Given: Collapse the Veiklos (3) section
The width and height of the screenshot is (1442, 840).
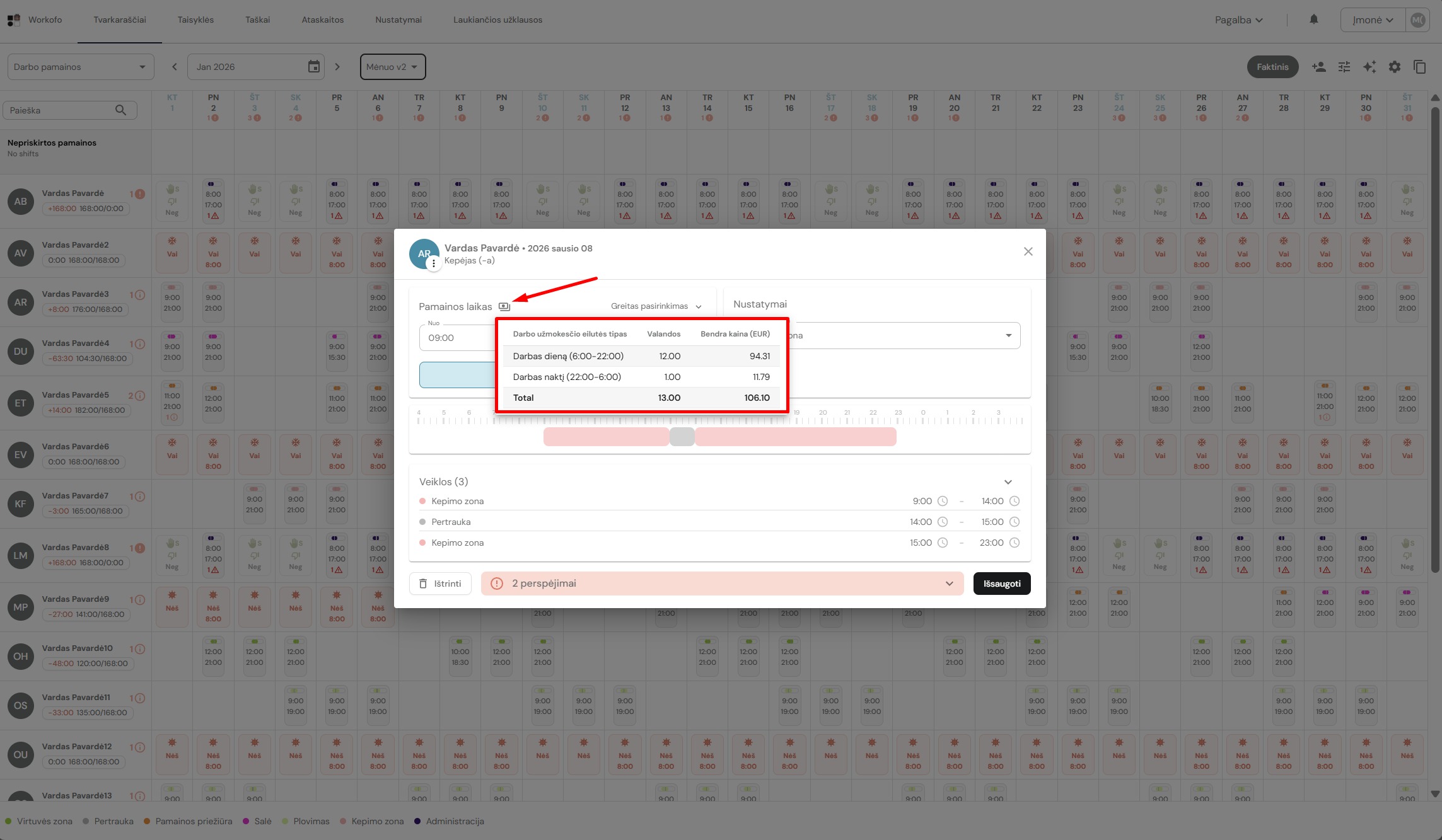Looking at the screenshot, I should [1008, 482].
